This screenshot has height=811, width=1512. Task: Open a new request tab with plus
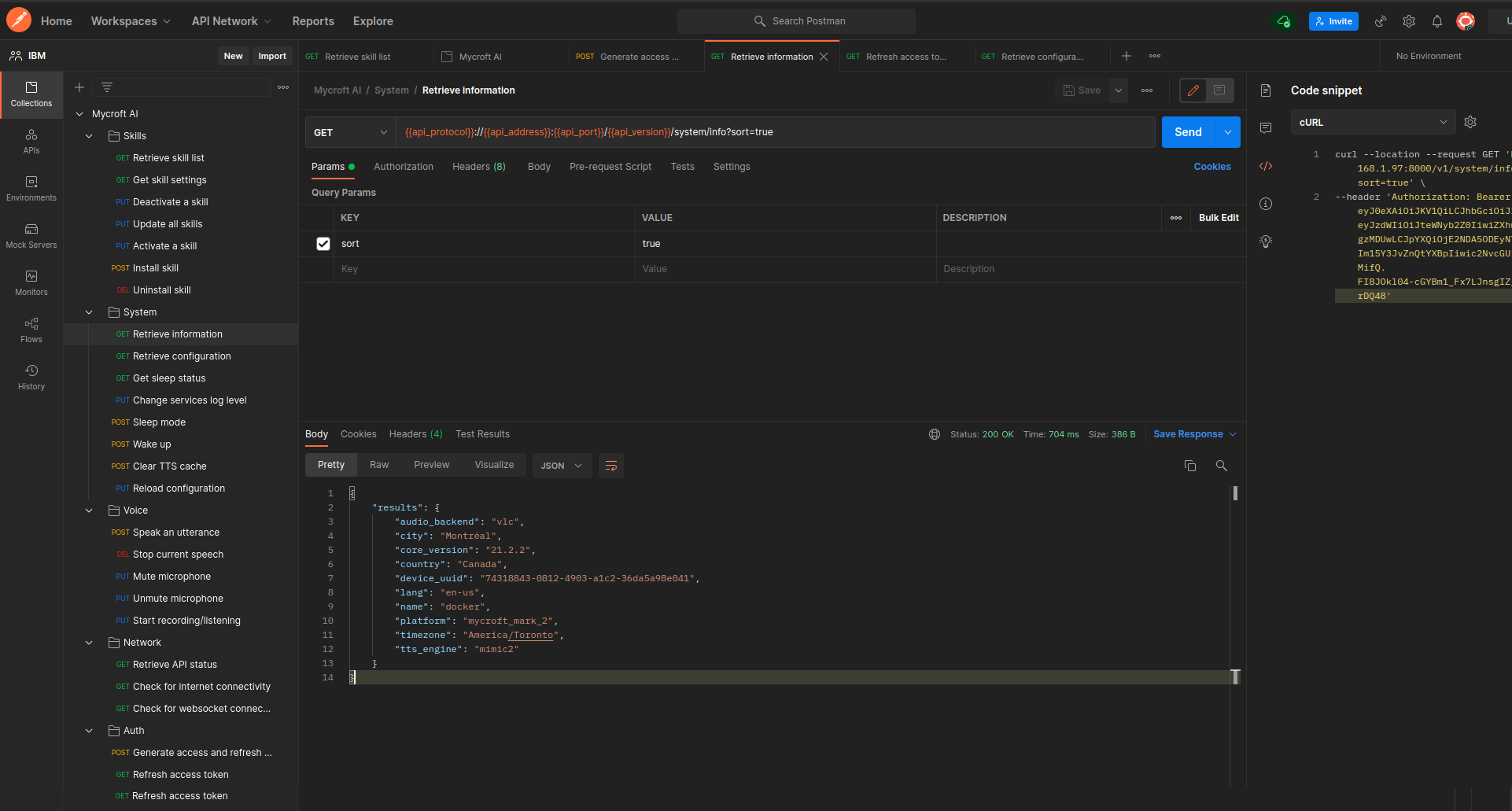click(x=1127, y=56)
